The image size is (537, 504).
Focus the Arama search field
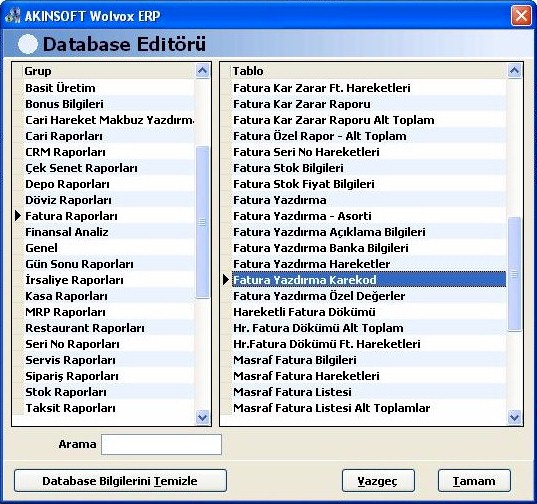(161, 444)
